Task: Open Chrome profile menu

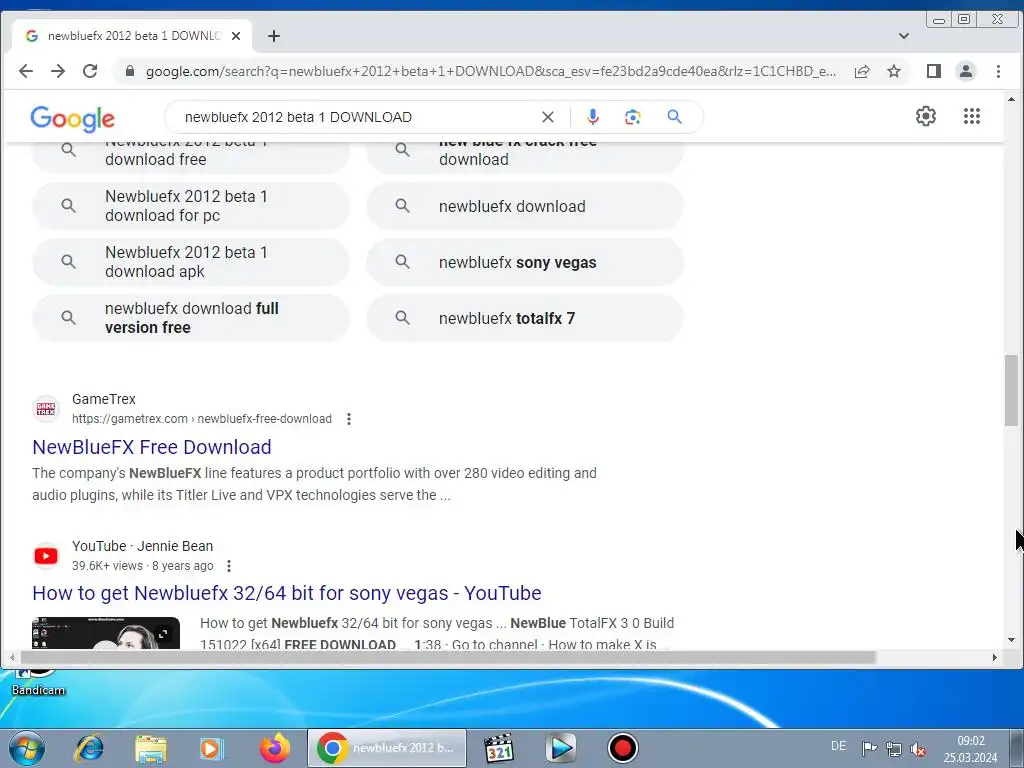Action: click(966, 71)
